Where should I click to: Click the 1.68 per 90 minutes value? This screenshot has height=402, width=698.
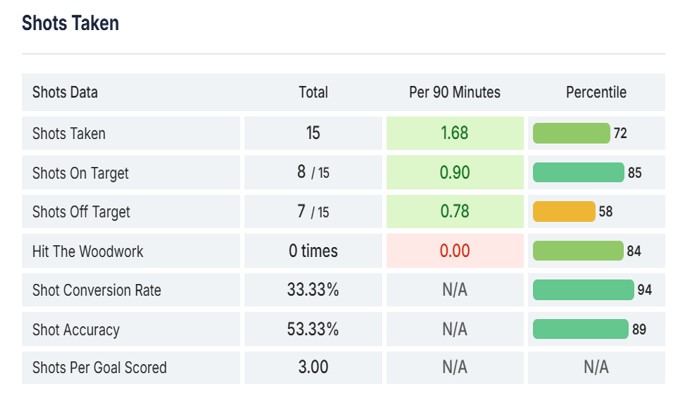(455, 133)
